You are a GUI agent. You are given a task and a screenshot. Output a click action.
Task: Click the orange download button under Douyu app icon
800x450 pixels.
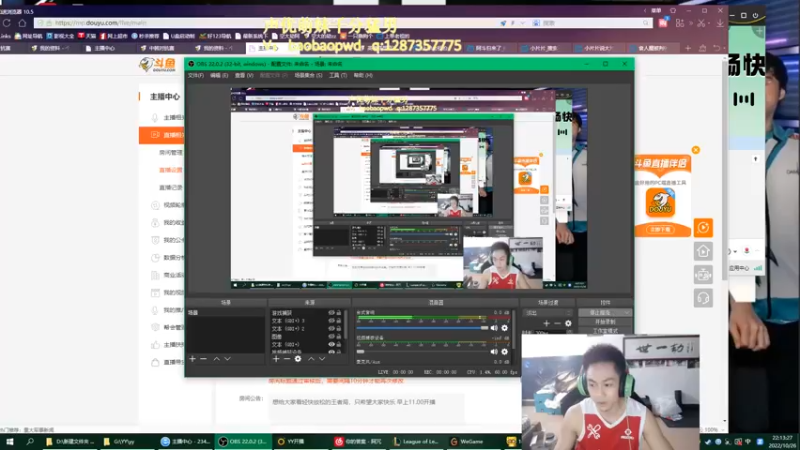661,230
